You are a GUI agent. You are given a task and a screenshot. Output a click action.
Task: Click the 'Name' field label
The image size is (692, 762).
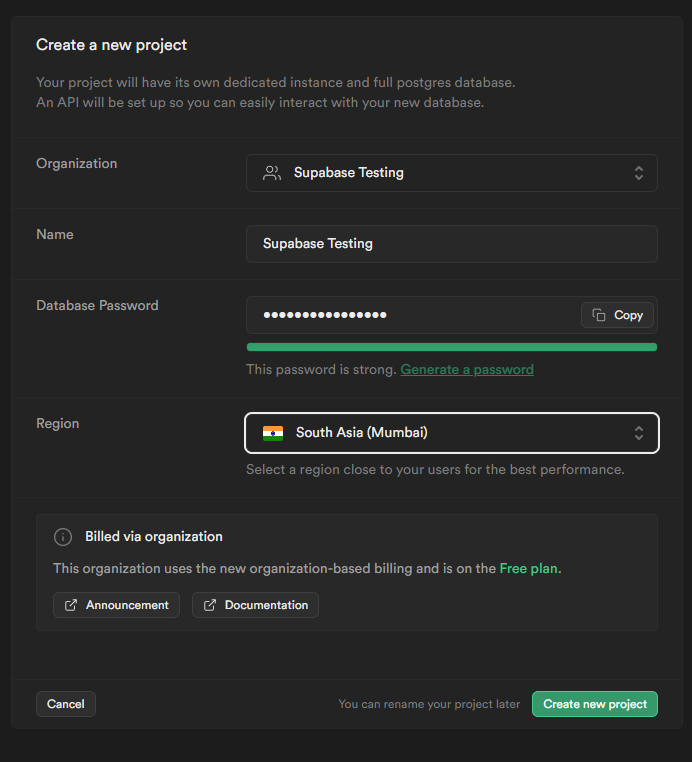click(54, 234)
